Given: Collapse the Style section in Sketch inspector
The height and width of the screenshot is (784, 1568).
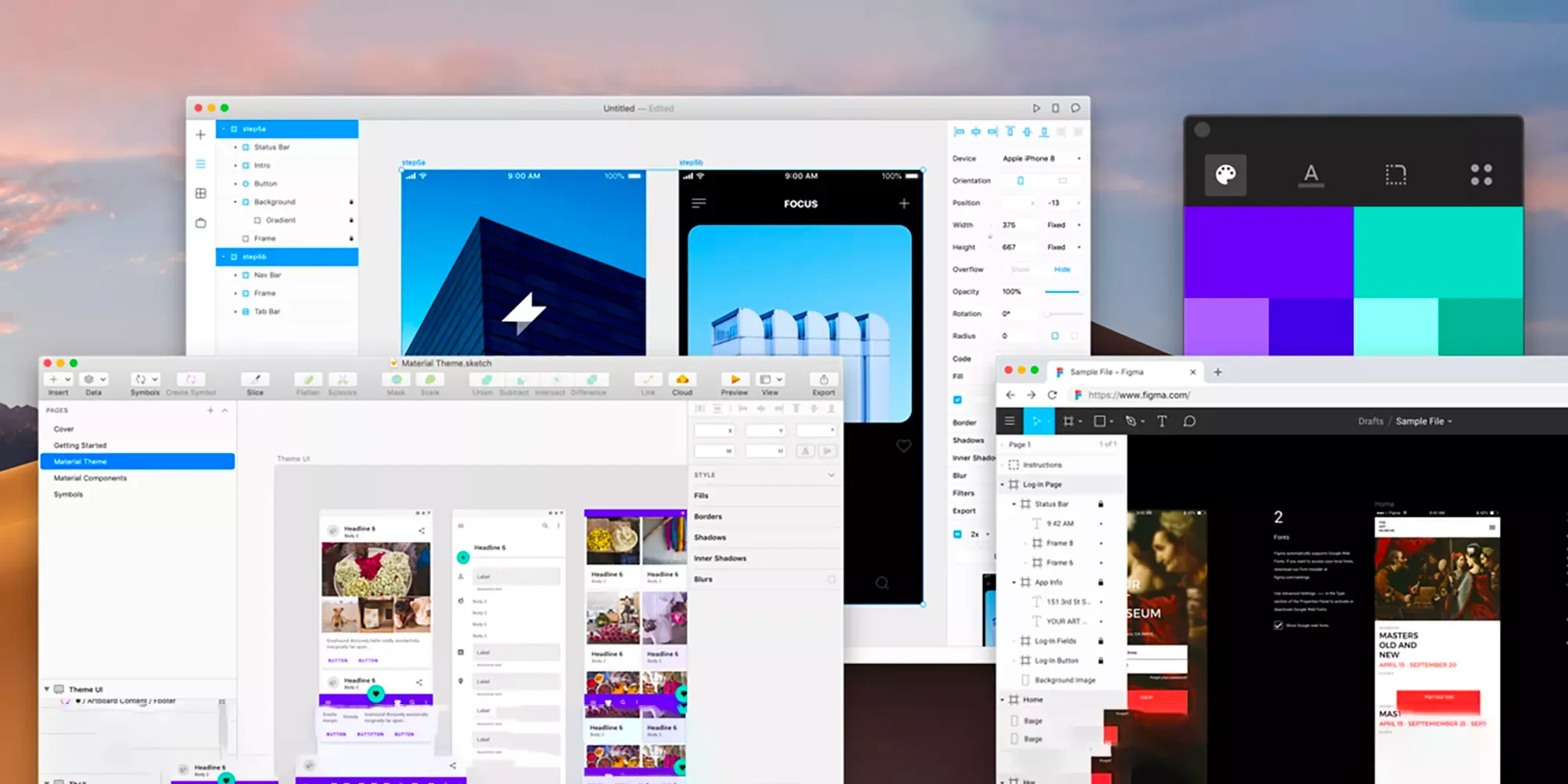Looking at the screenshot, I should point(831,475).
